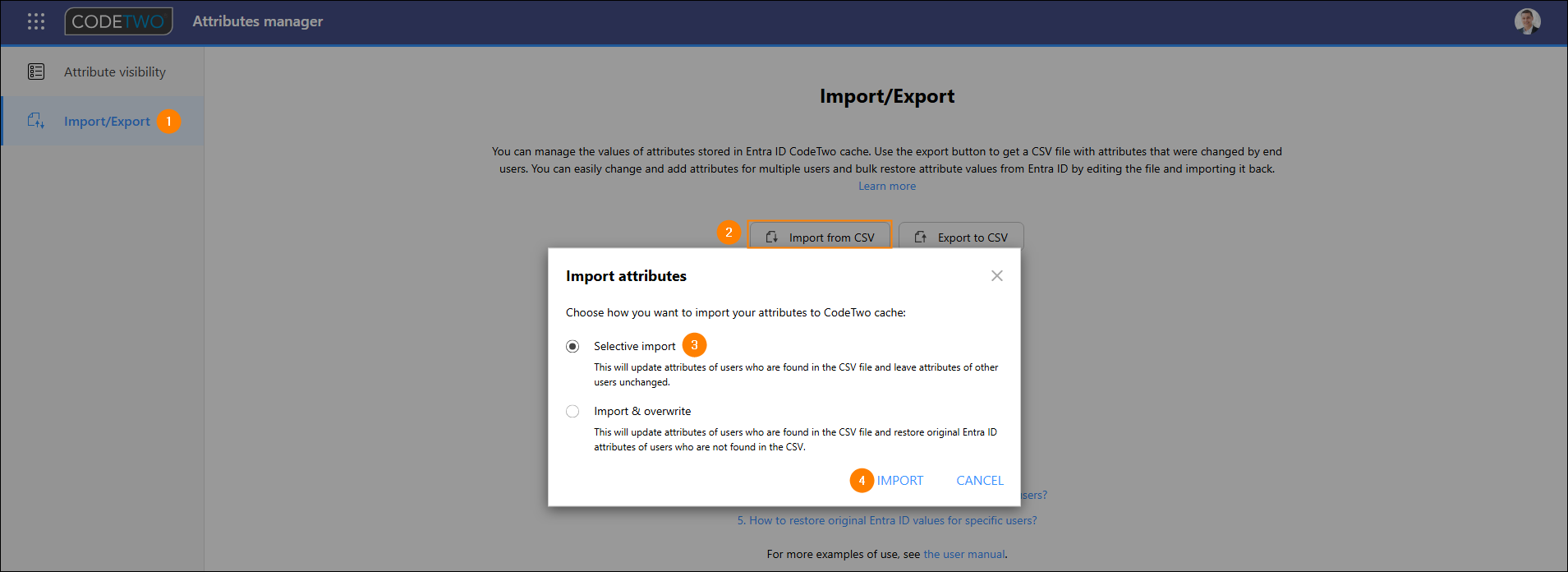Open the user profile avatar
Screen dimensions: 1568x572
[x=1528, y=21]
